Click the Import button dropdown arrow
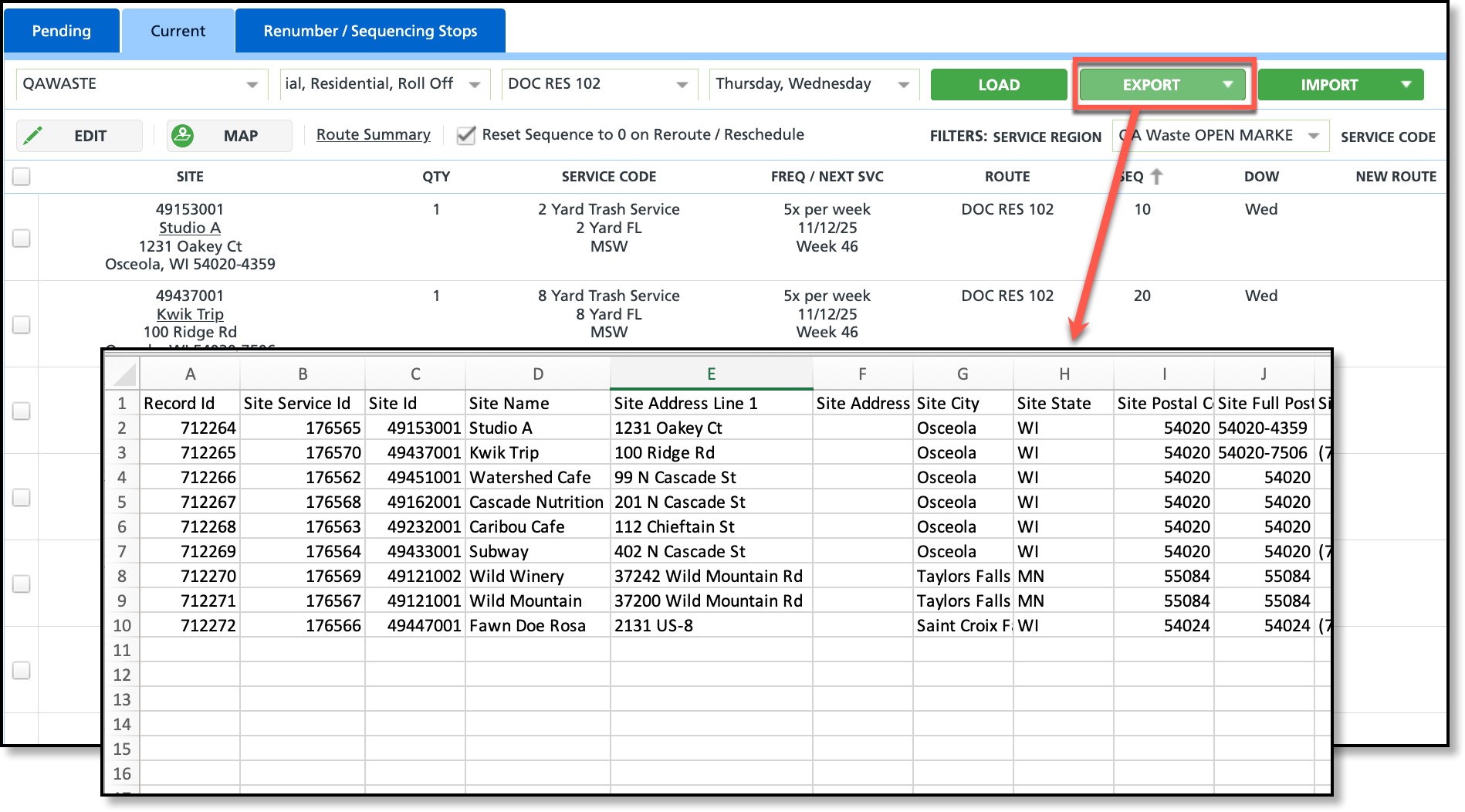This screenshot has width=1465, height=812. click(1406, 84)
